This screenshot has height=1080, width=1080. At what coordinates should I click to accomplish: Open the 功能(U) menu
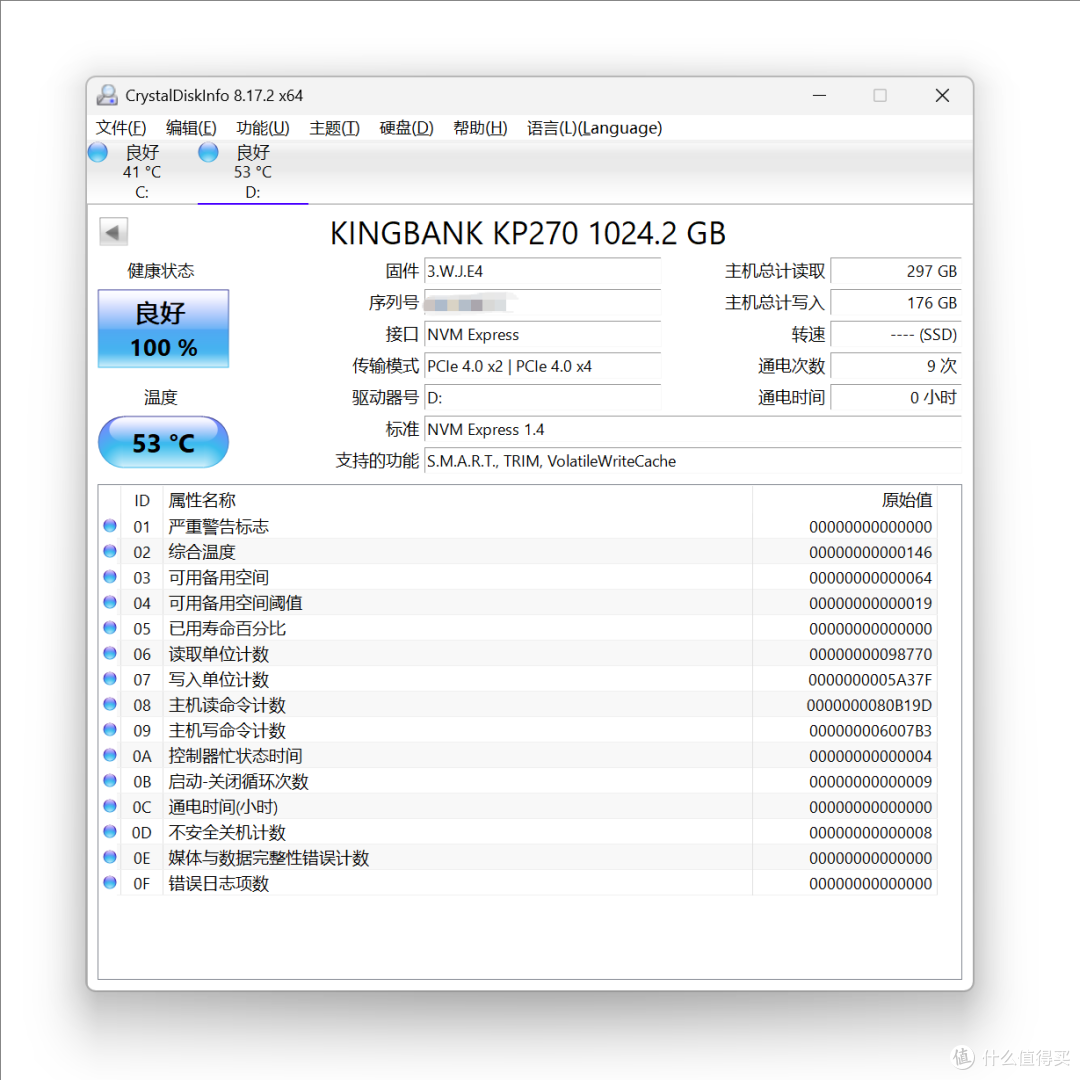262,128
